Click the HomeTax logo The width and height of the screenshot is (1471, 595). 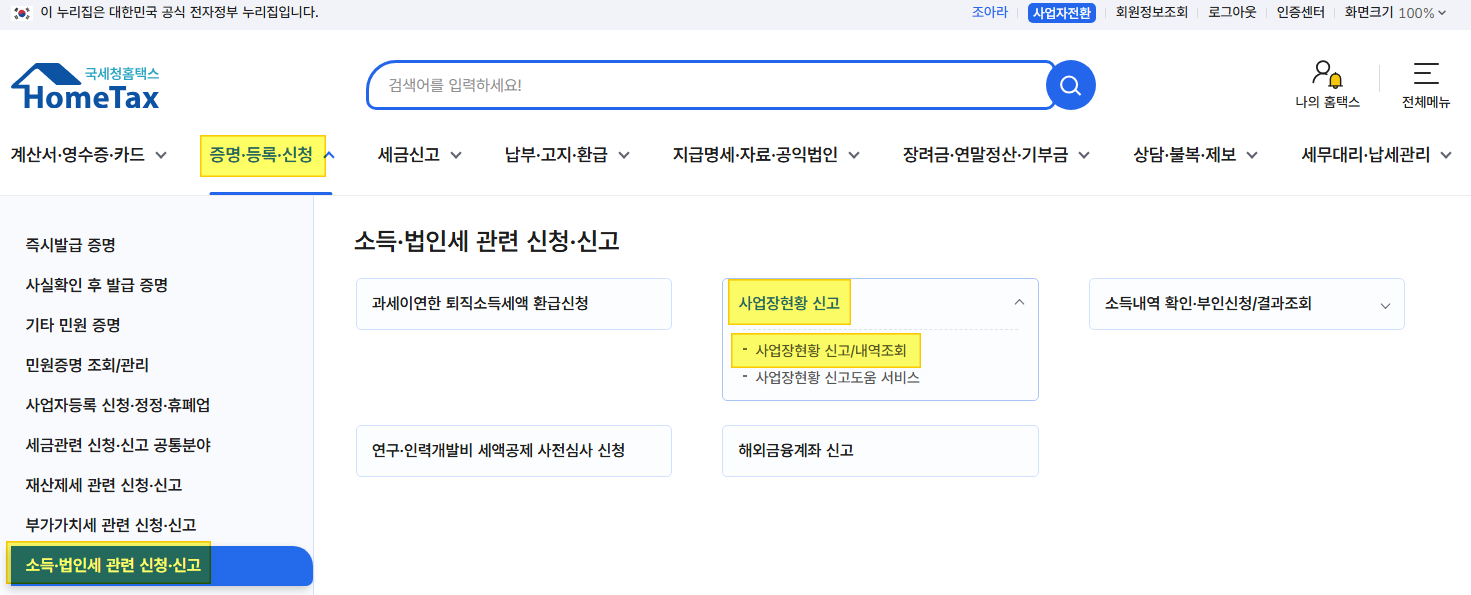(x=85, y=86)
